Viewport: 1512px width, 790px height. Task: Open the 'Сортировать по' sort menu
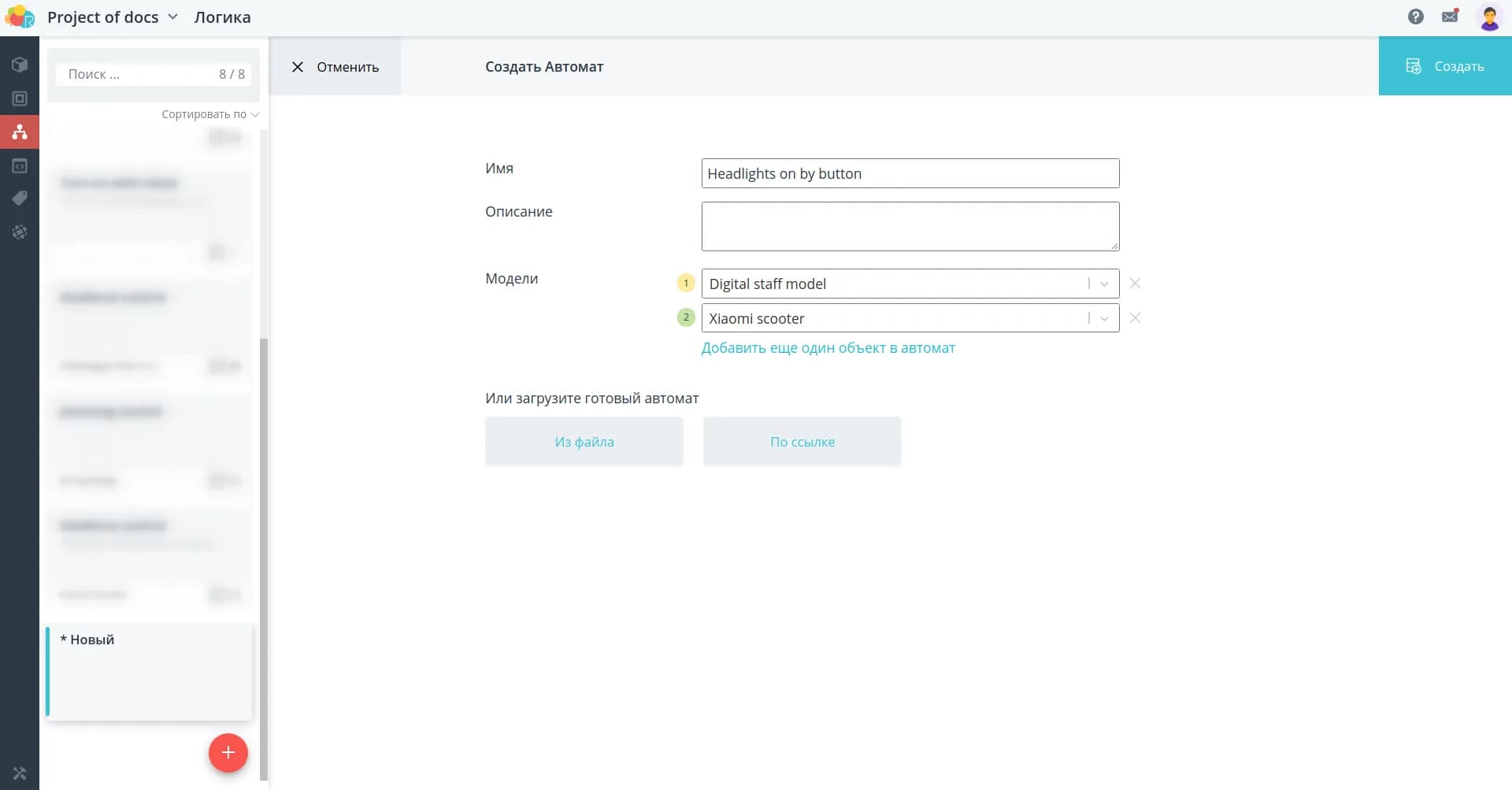pyautogui.click(x=209, y=114)
